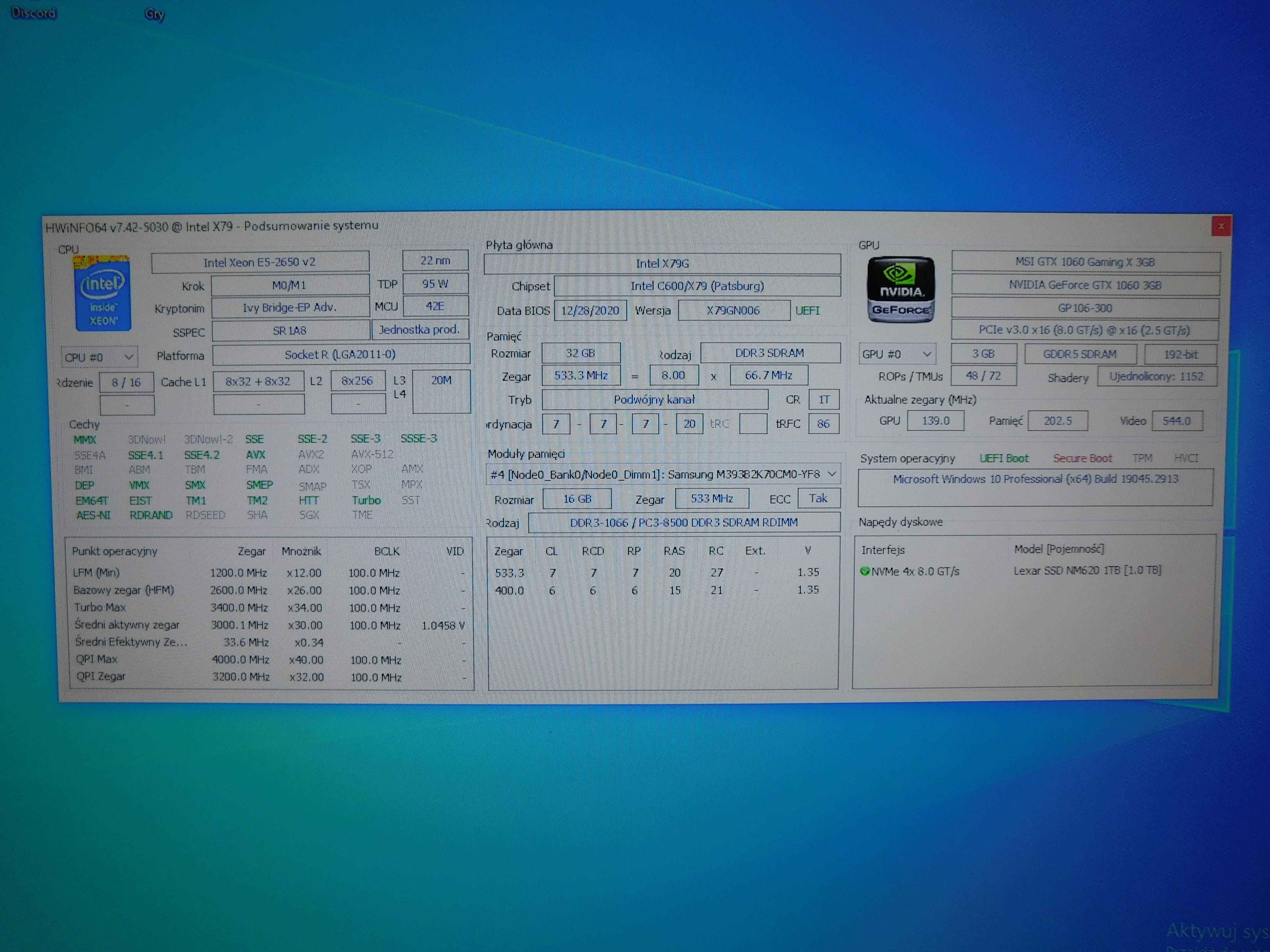Image resolution: width=1270 pixels, height=952 pixels.
Task: Click the HVCI status label
Action: pos(1186,458)
